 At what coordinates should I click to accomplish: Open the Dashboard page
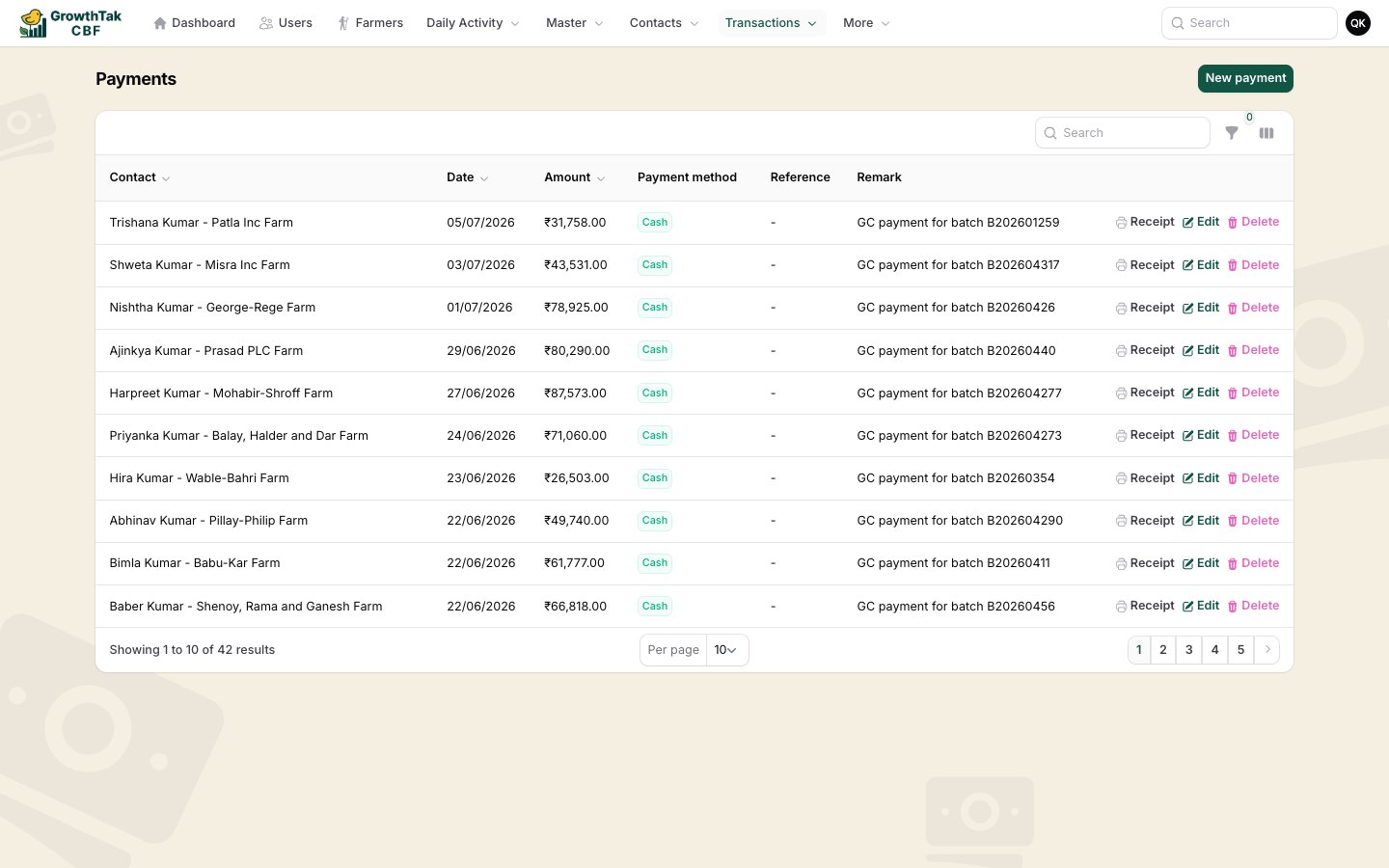(x=194, y=23)
